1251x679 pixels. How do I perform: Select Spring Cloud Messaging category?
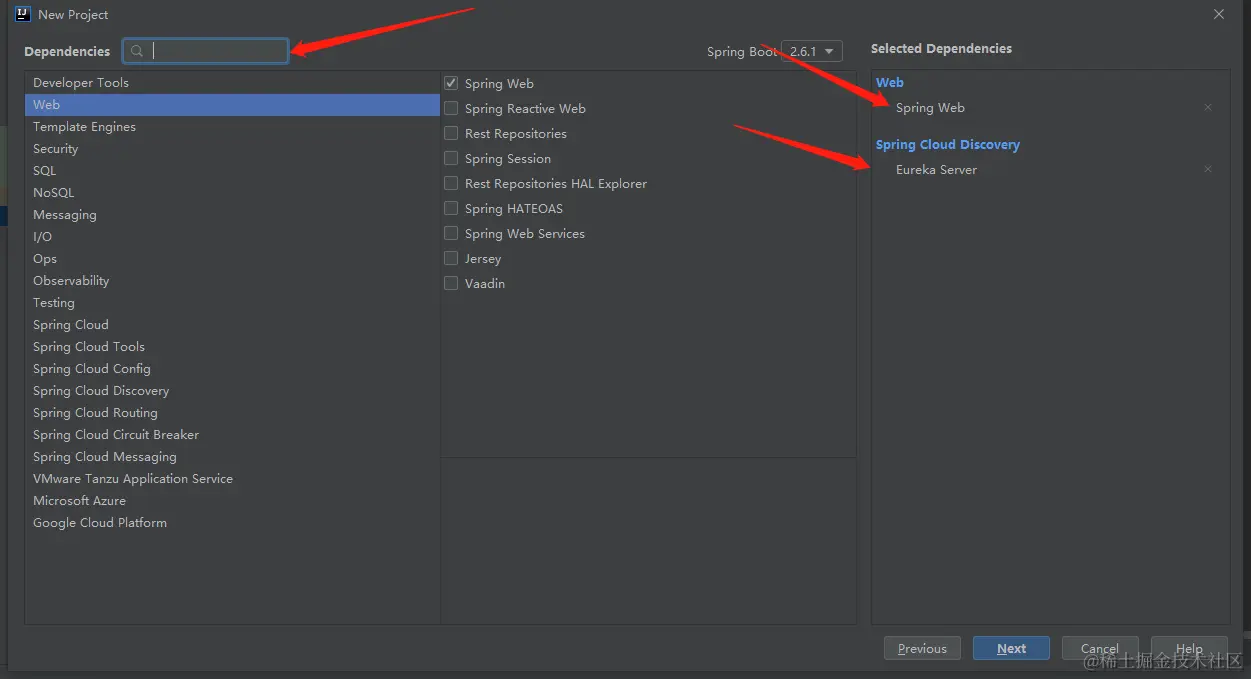click(232, 456)
